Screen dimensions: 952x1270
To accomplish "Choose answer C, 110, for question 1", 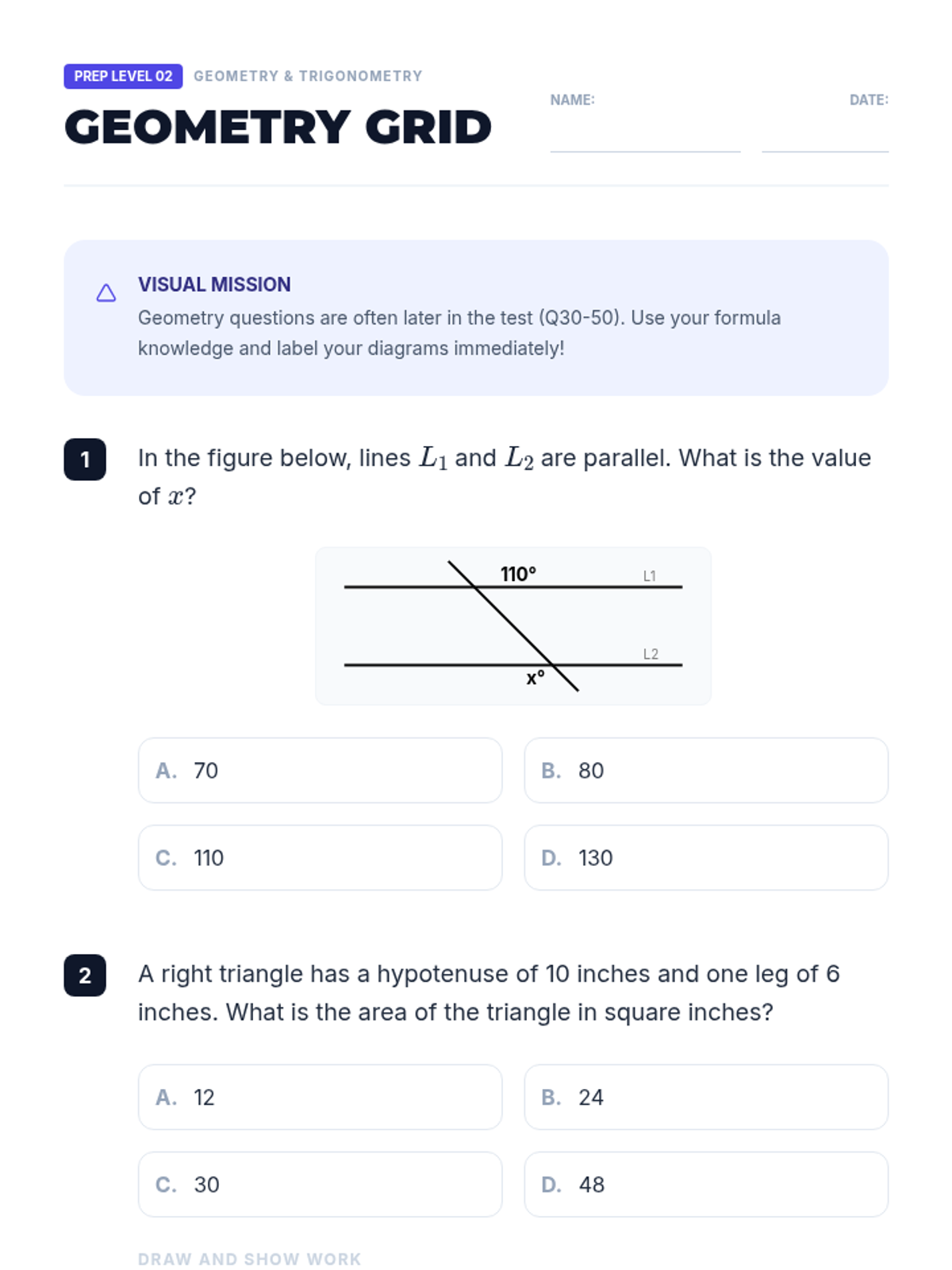I will [320, 858].
